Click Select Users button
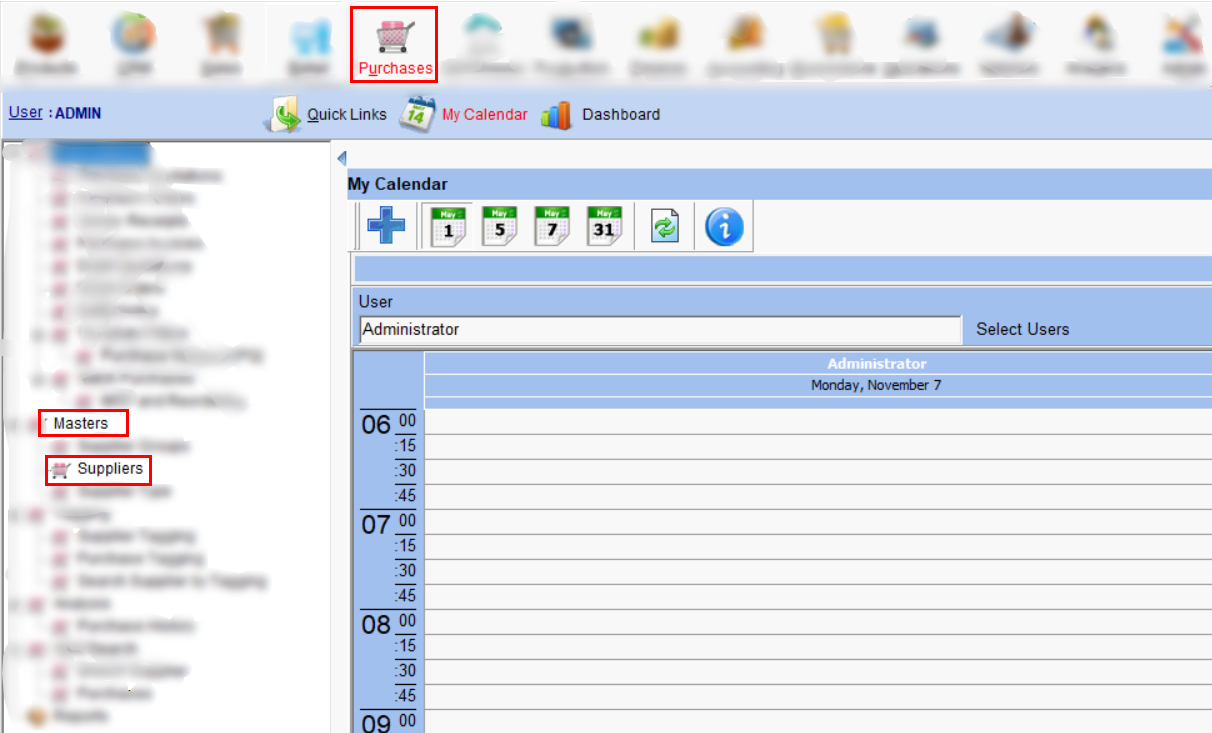 pyautogui.click(x=1022, y=329)
